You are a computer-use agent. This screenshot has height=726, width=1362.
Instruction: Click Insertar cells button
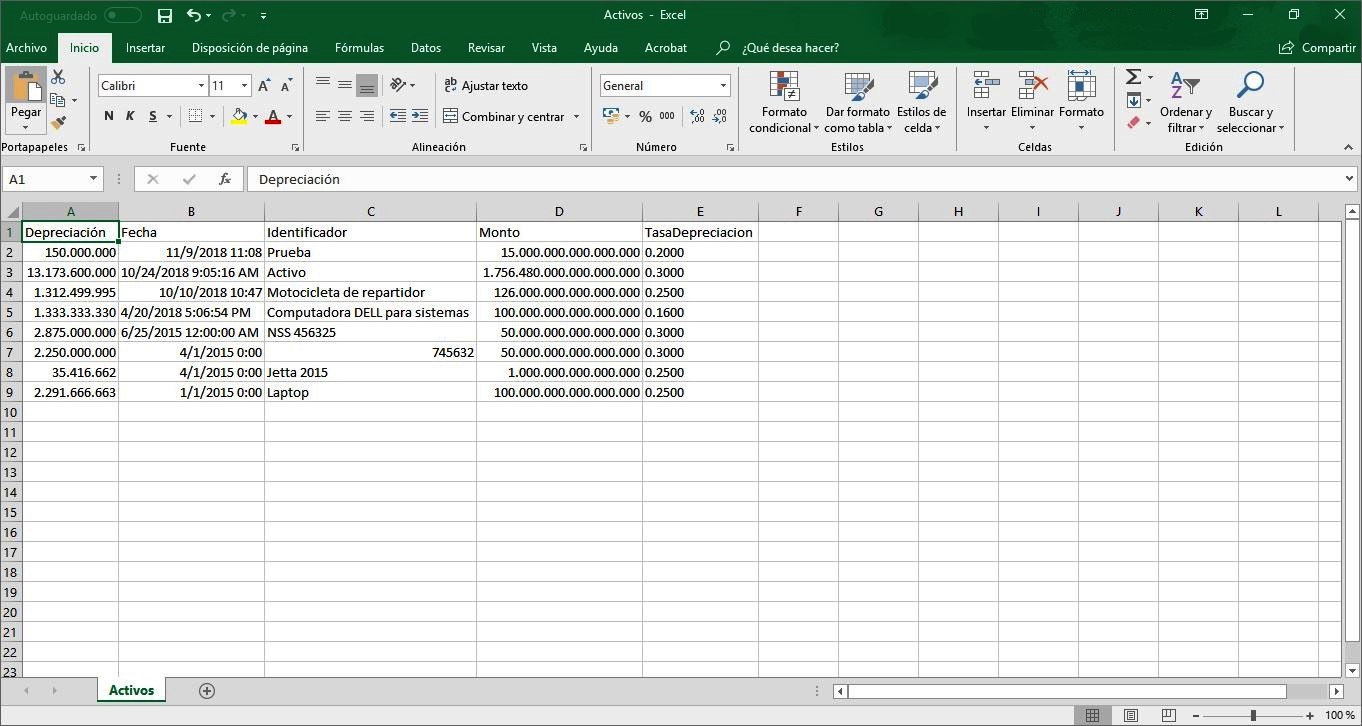986,102
